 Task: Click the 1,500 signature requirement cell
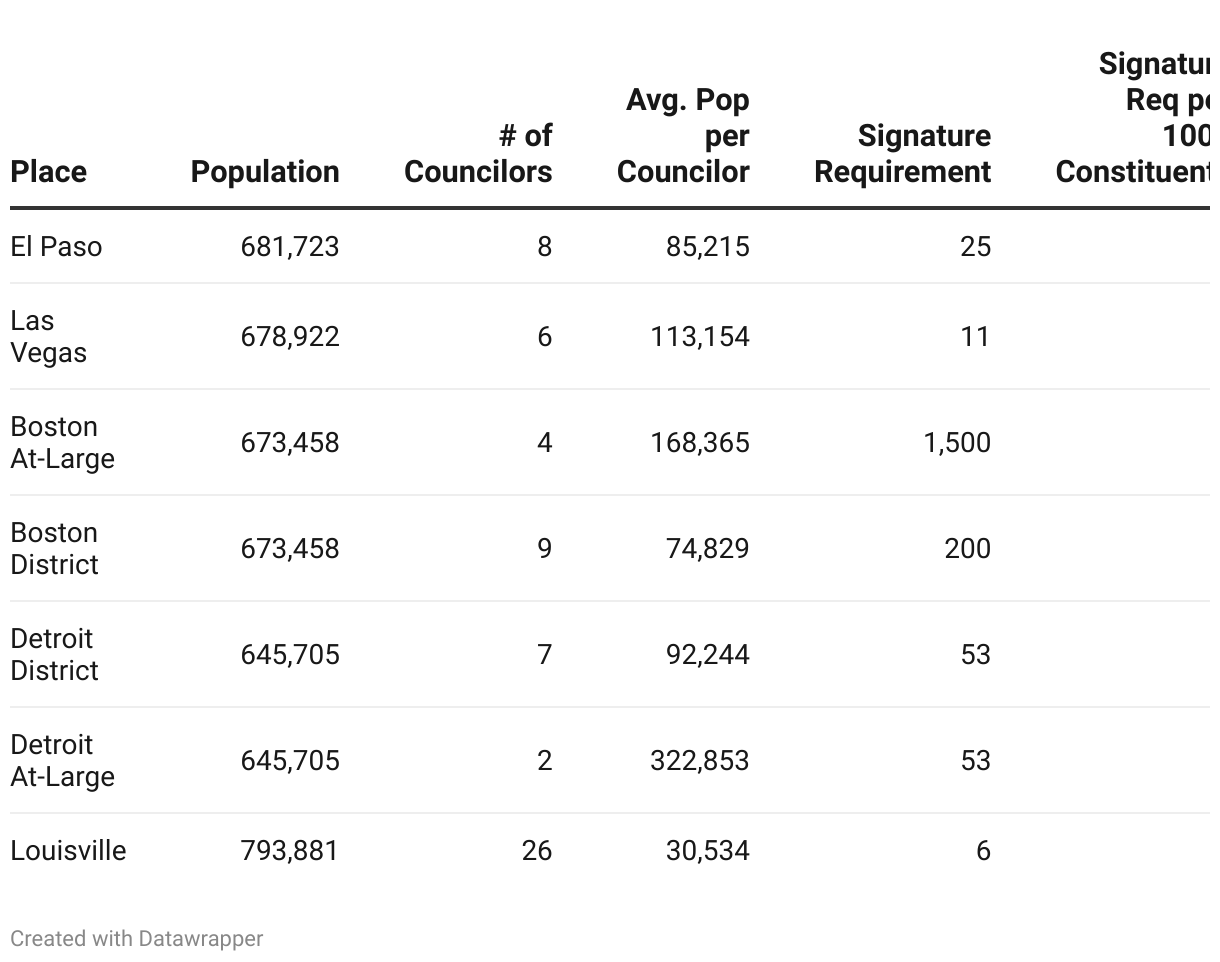957,443
